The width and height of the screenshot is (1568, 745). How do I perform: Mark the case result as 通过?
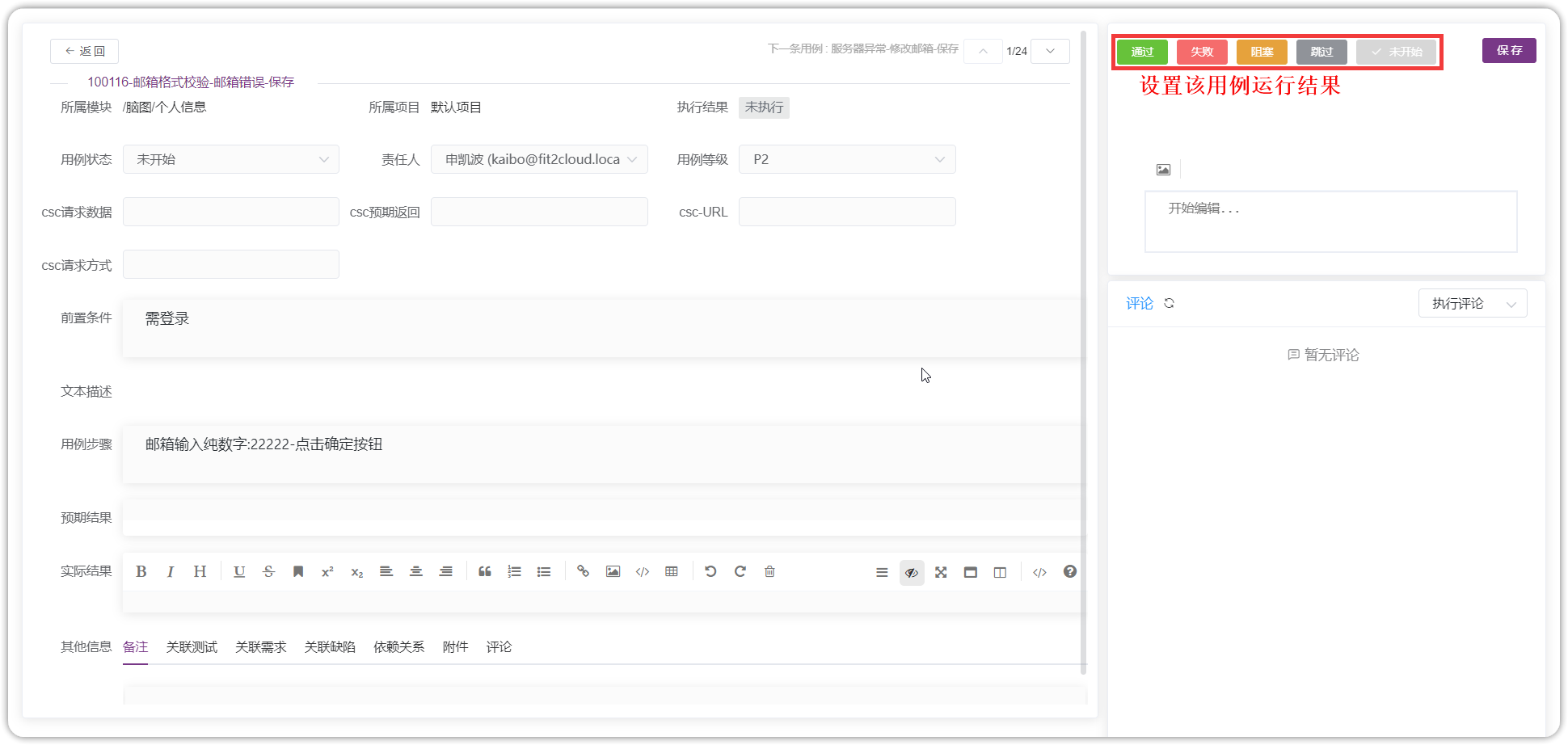(x=1142, y=52)
